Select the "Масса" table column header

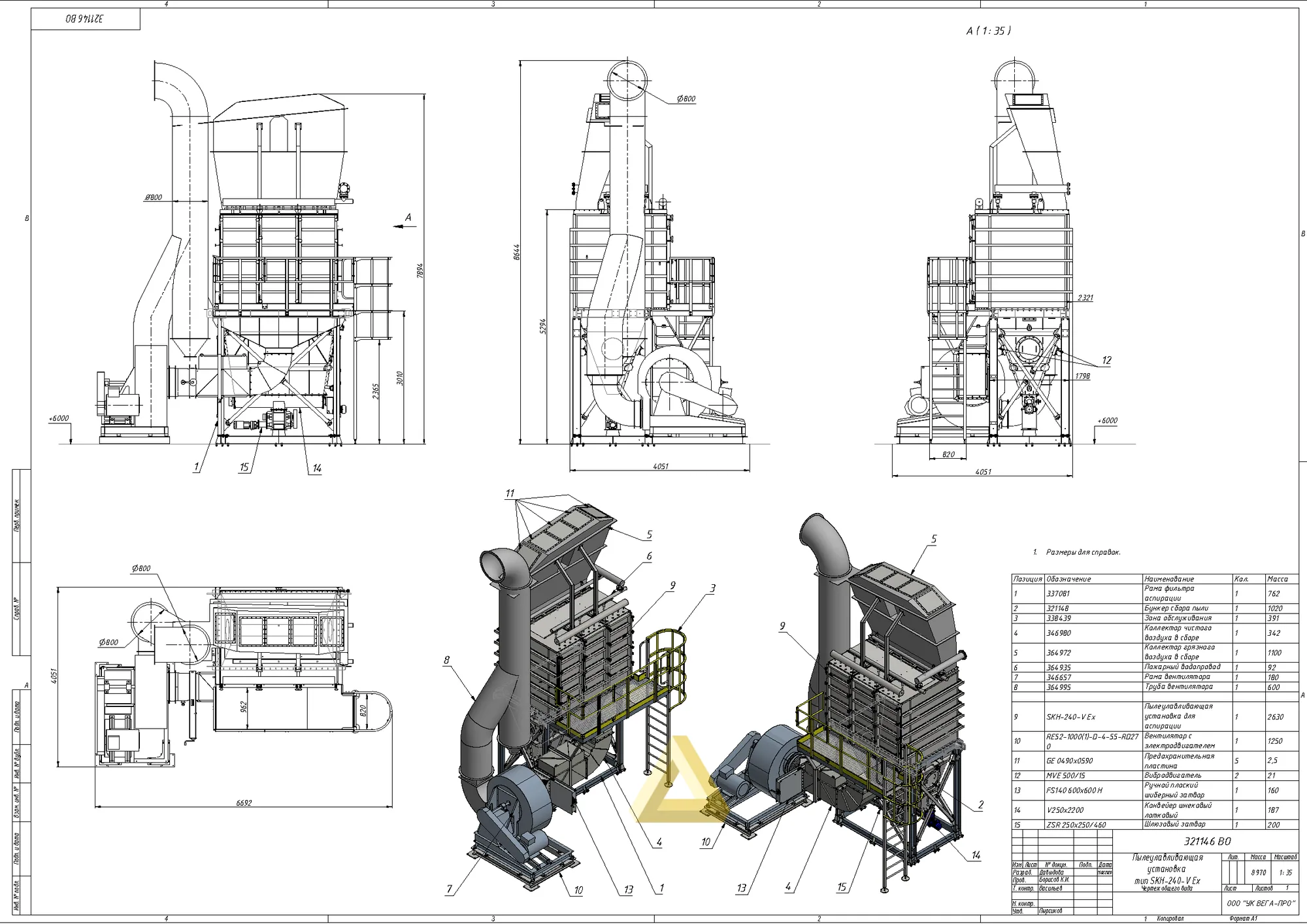pos(1277,579)
